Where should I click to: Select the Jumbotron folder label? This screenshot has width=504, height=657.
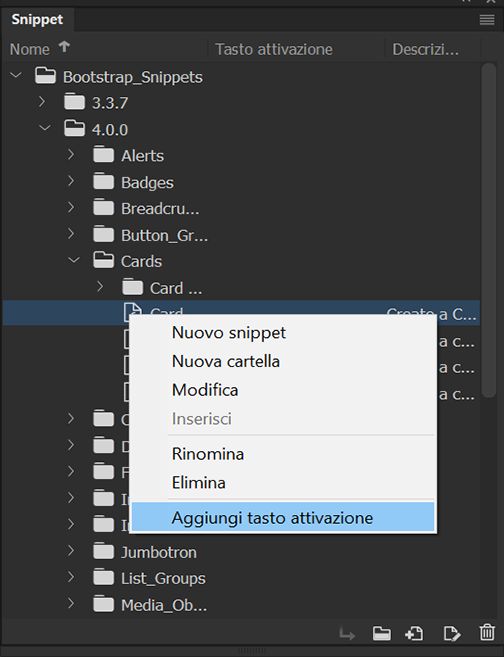tap(159, 553)
